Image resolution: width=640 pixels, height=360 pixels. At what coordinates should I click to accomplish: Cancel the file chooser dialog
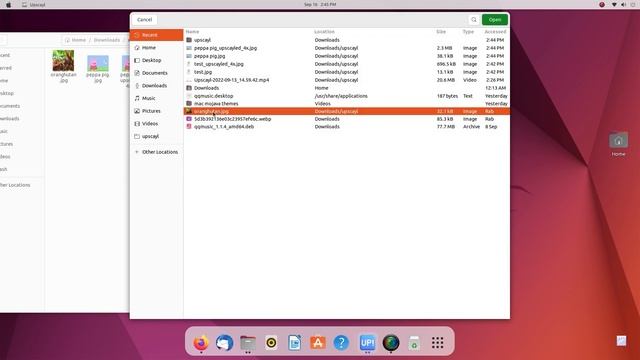pyautogui.click(x=144, y=20)
